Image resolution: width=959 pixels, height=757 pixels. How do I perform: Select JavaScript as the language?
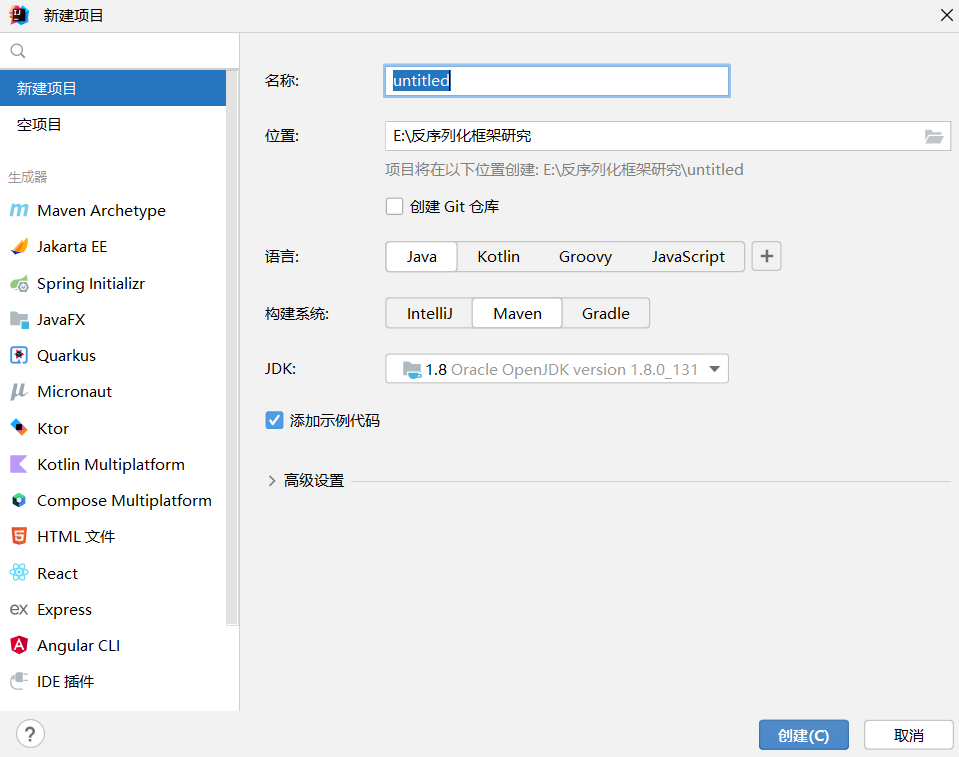688,256
